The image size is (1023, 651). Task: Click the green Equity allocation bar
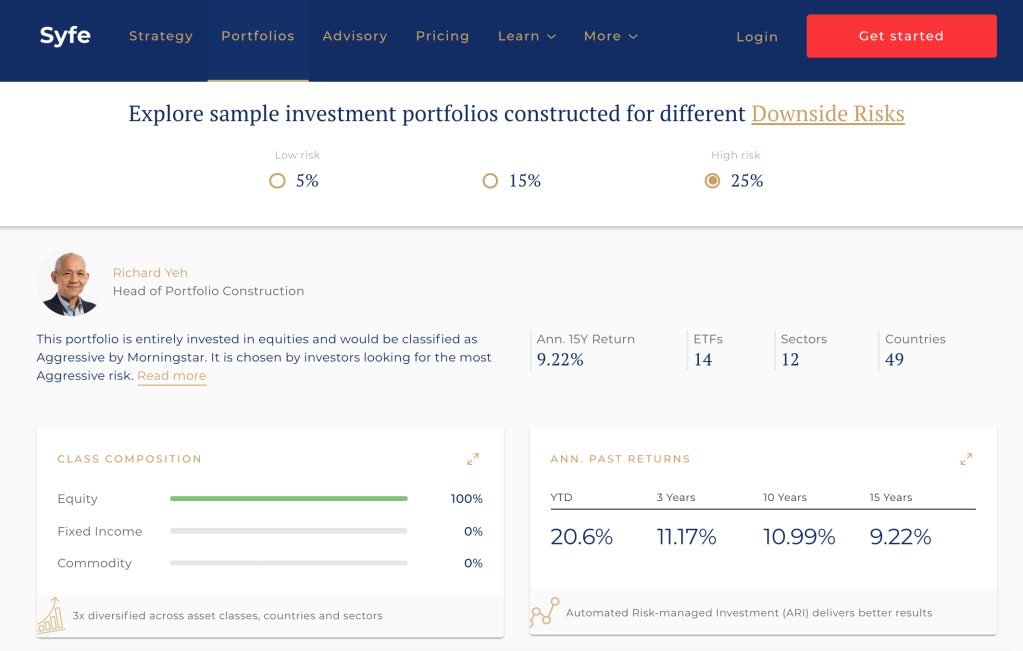[289, 498]
